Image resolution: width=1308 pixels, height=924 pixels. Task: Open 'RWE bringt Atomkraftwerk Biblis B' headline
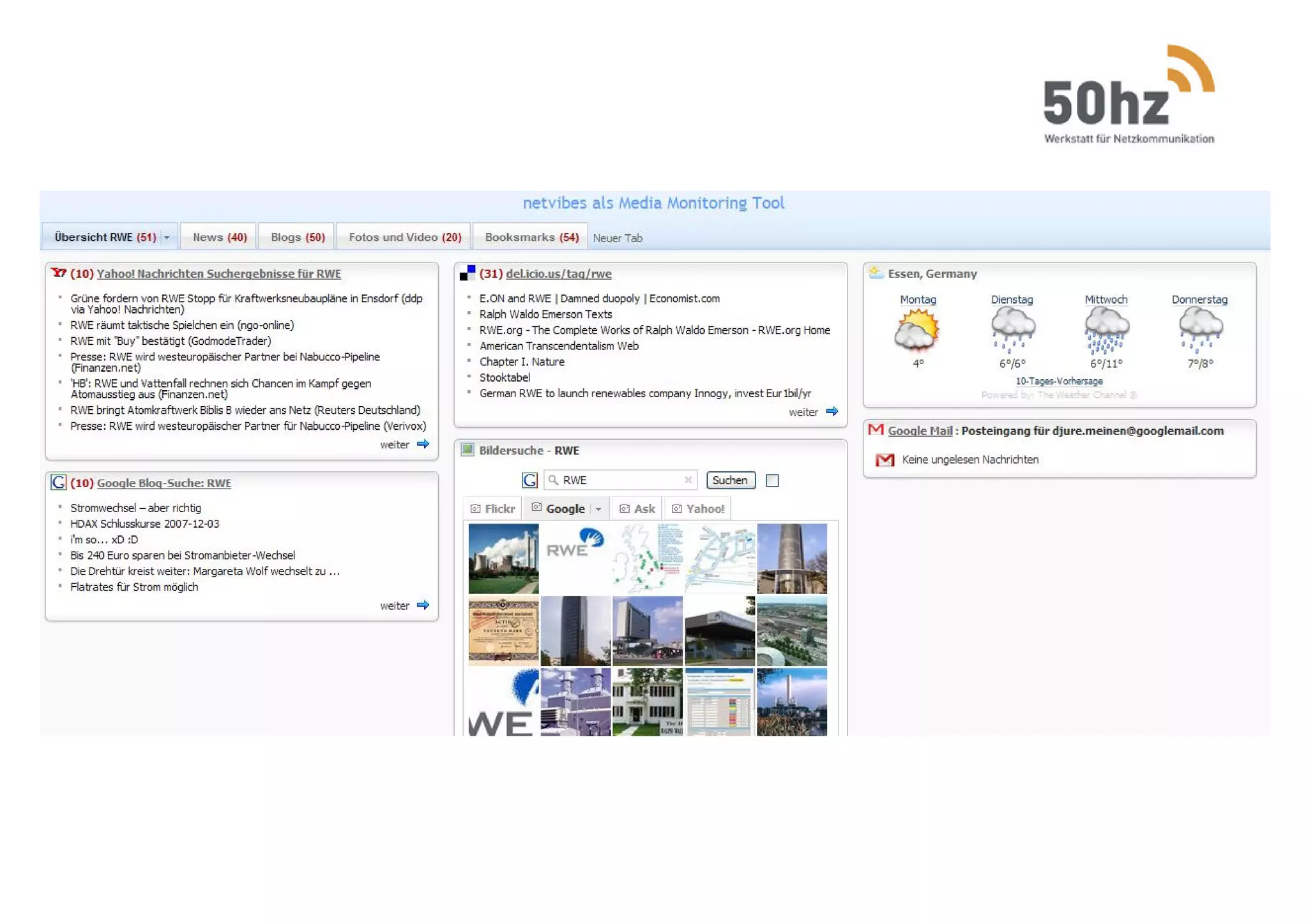[x=245, y=410]
